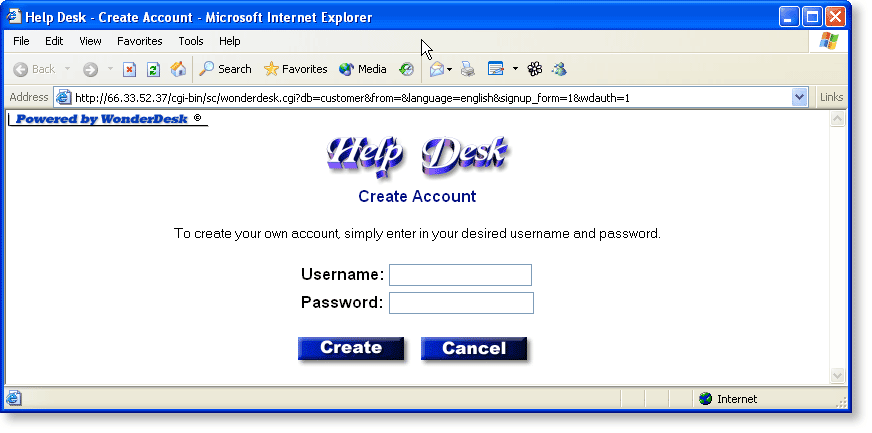The image size is (872, 433).
Task: Click the scrollbar down arrow
Action: point(838,376)
